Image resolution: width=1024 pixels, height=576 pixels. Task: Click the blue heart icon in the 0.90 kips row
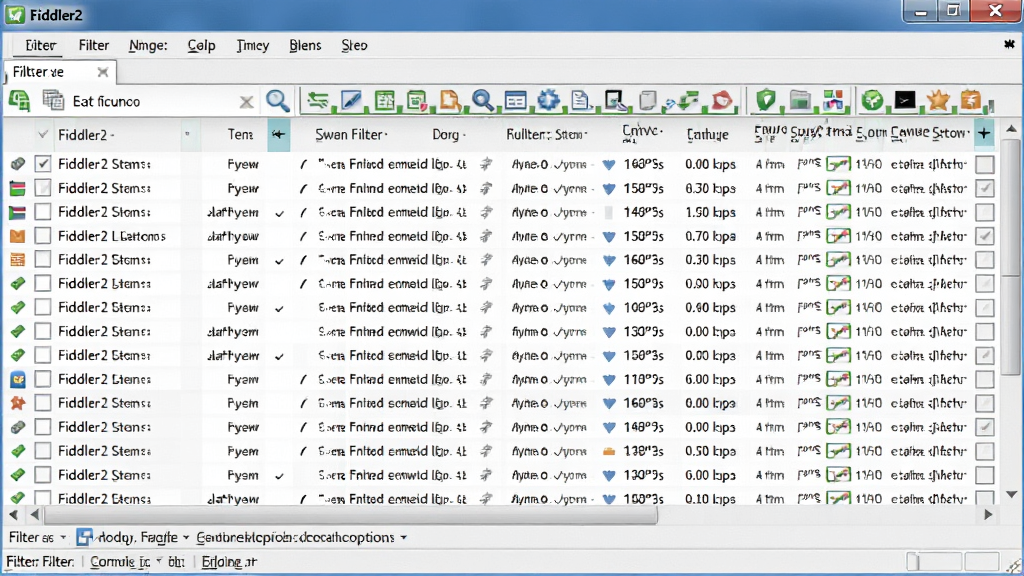(x=609, y=284)
